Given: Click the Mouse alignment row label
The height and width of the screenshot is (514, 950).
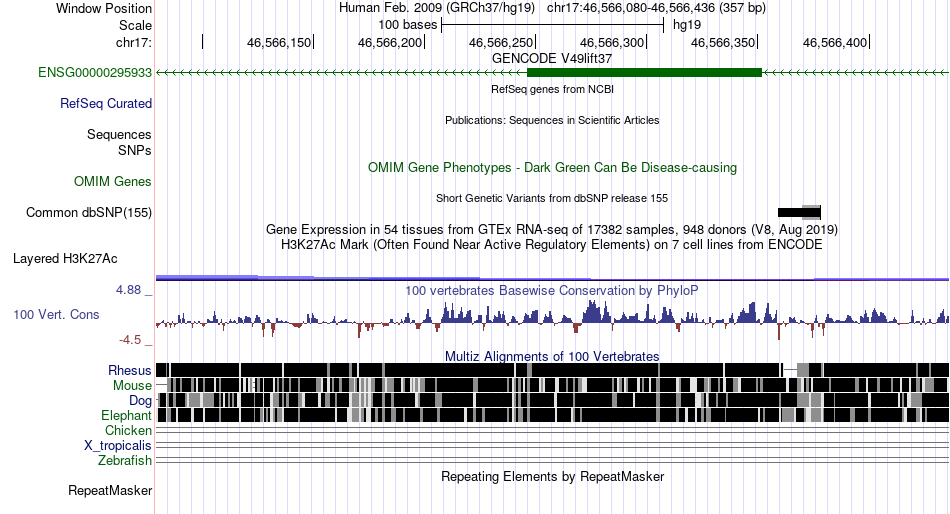Looking at the screenshot, I should click(x=132, y=386).
